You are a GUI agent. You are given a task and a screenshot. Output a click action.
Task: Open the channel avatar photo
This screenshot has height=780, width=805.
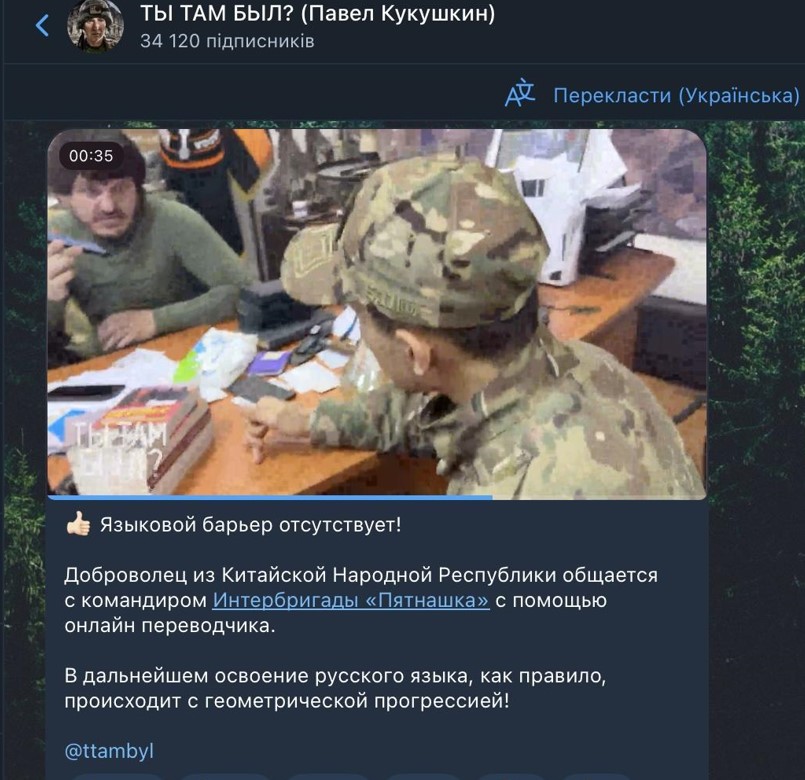(x=95, y=26)
